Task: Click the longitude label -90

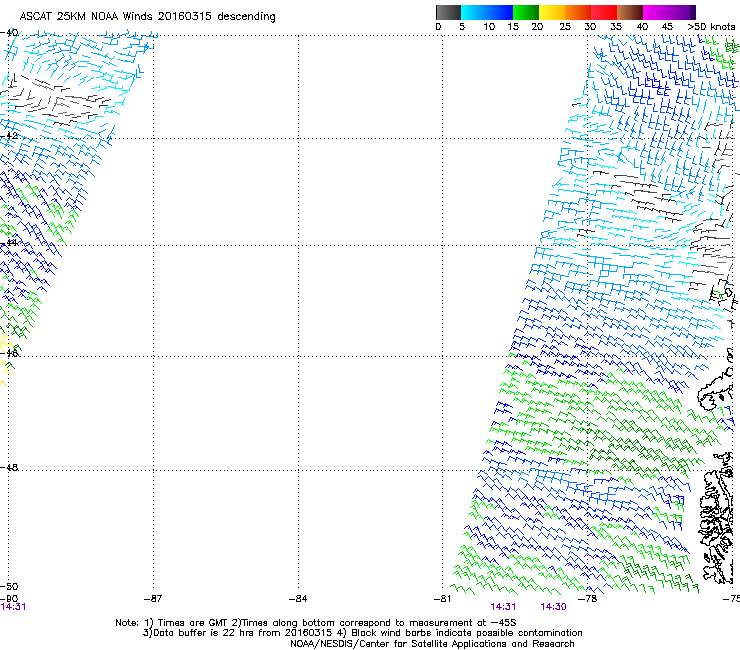Action: [x=9, y=599]
